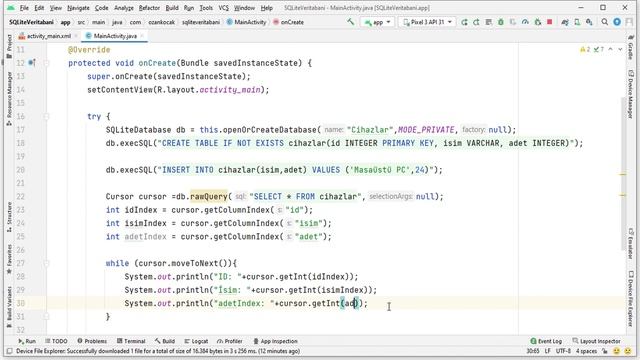The width and height of the screenshot is (640, 360).
Task: Toggle the Resource Manager side panel
Action: point(9,98)
